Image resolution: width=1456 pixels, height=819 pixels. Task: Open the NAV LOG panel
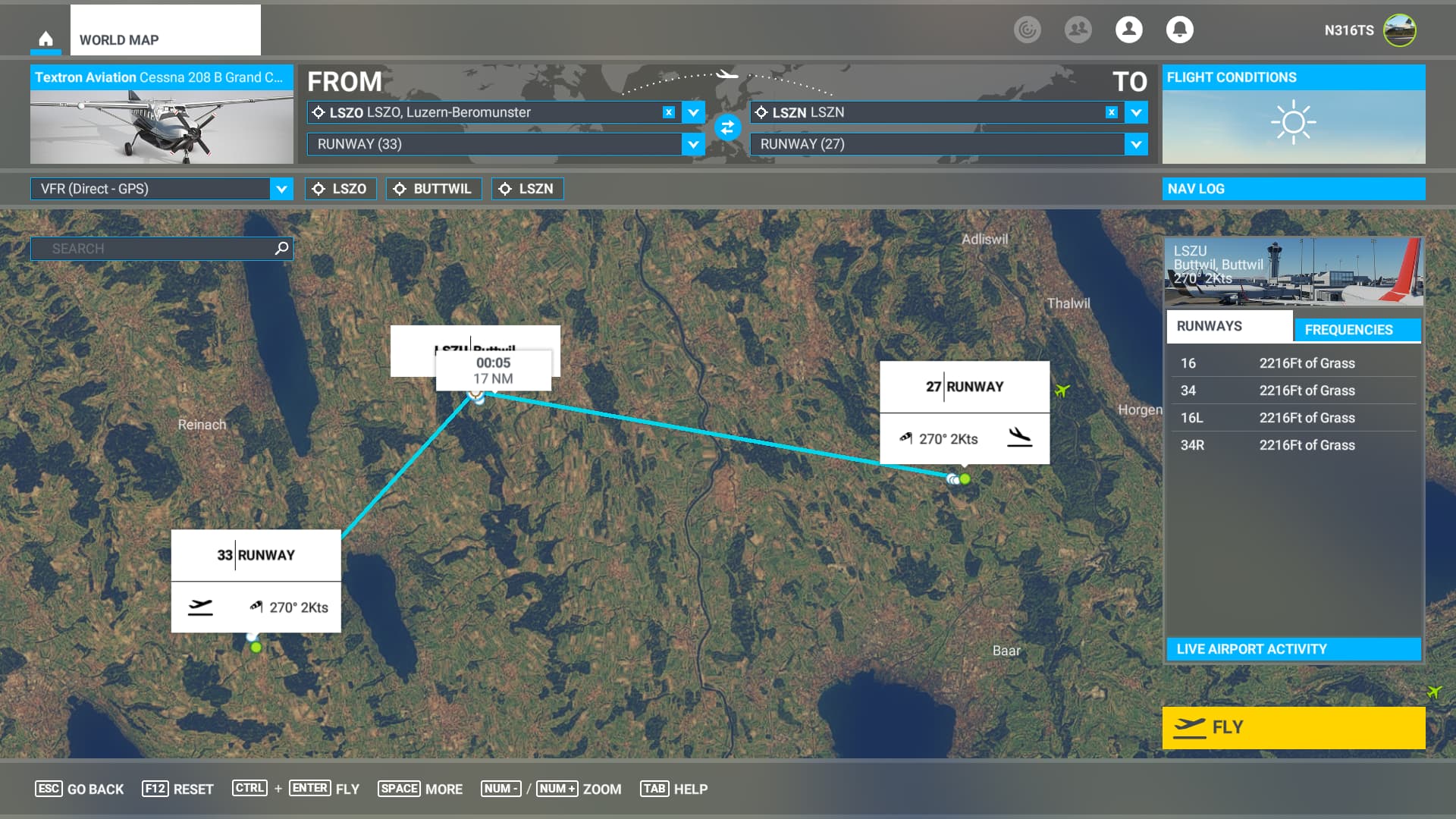pos(1293,189)
